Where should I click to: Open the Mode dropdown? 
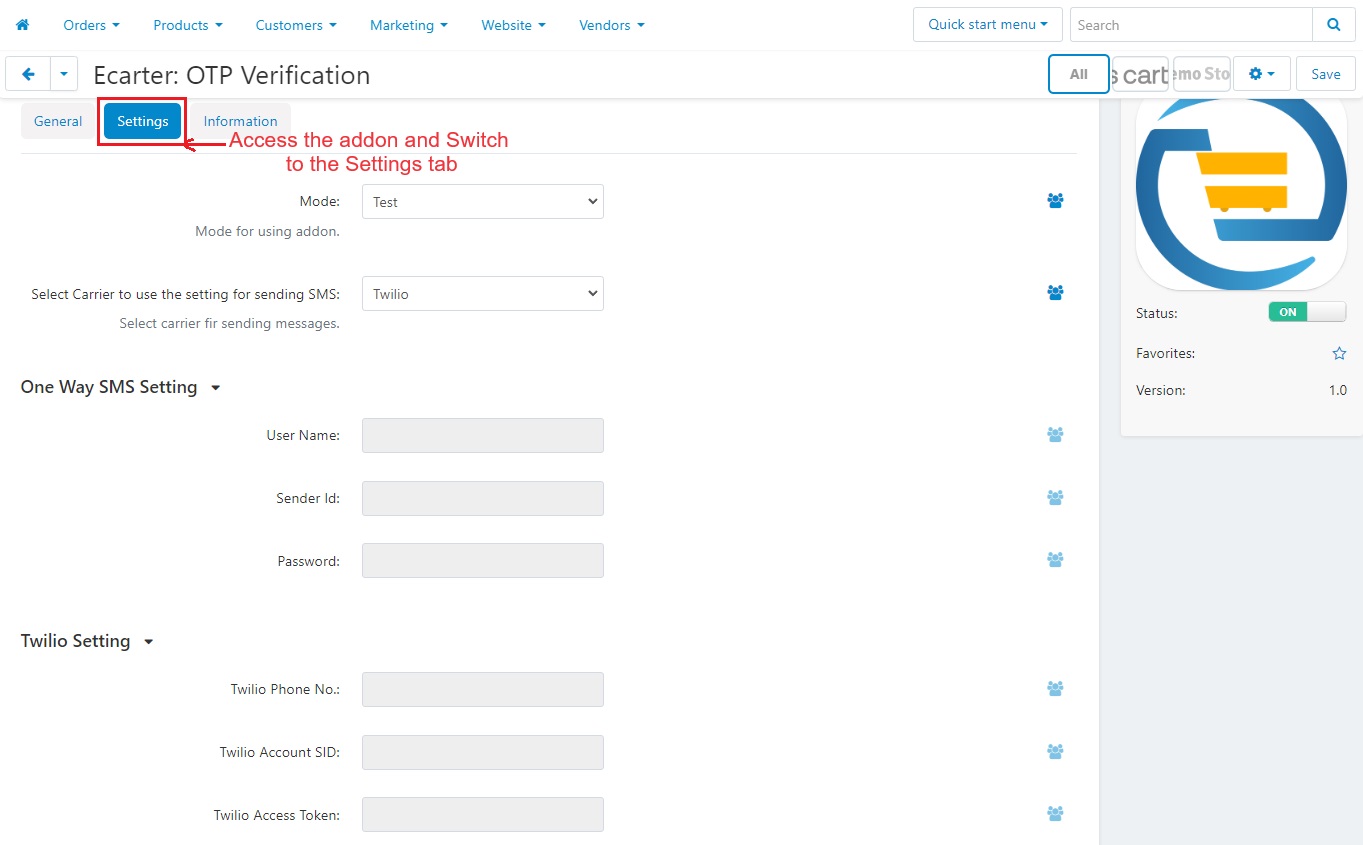coord(482,201)
